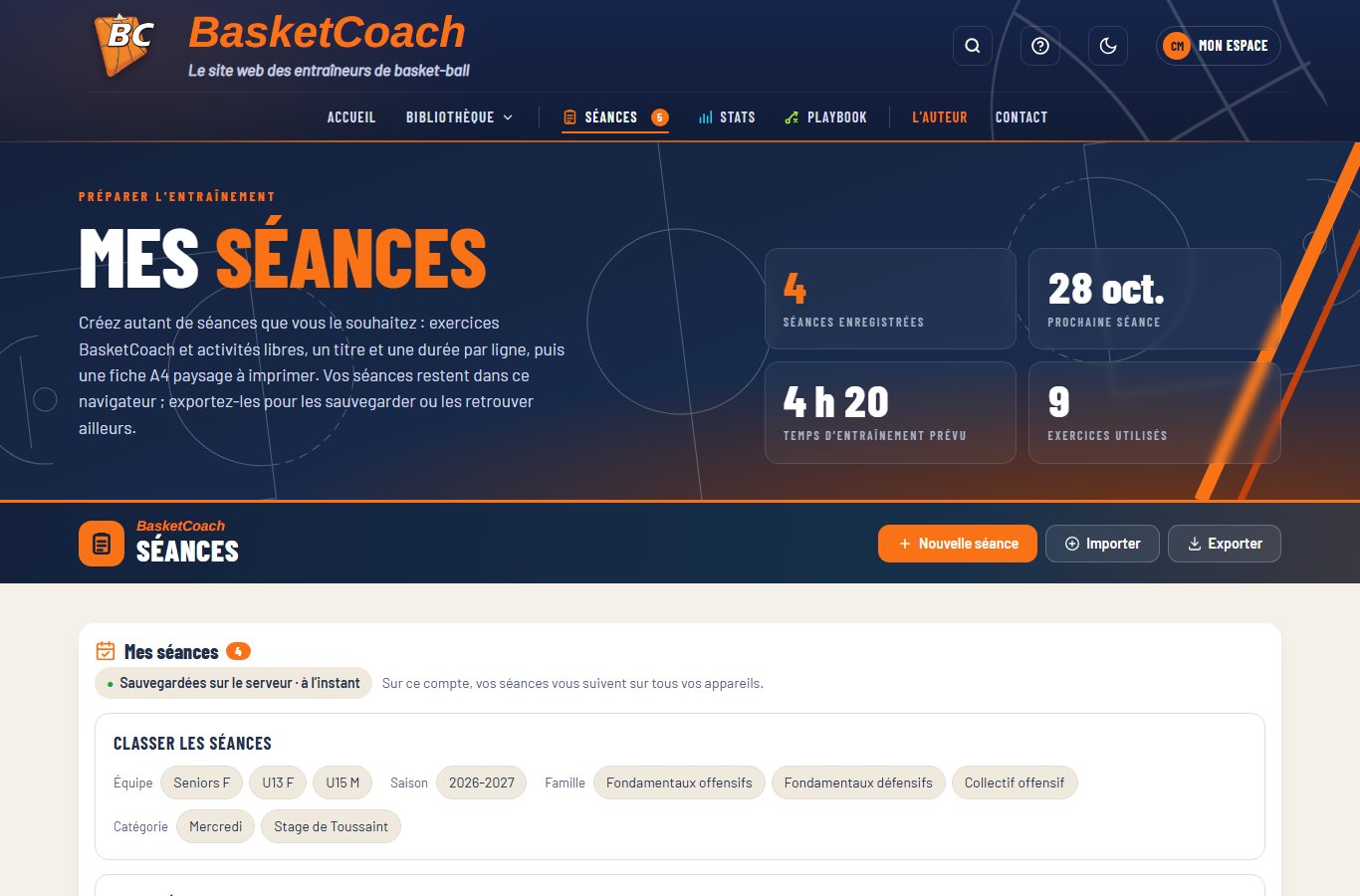Toggle the Seniors F team filter
This screenshot has height=896, width=1360.
[x=201, y=783]
